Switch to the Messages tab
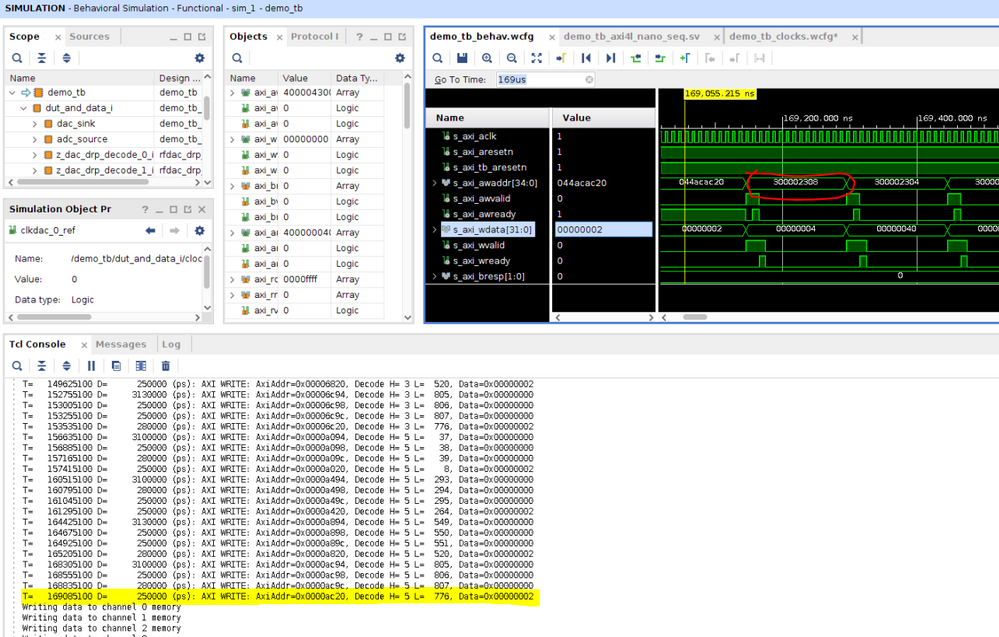999x637 pixels. tap(120, 344)
